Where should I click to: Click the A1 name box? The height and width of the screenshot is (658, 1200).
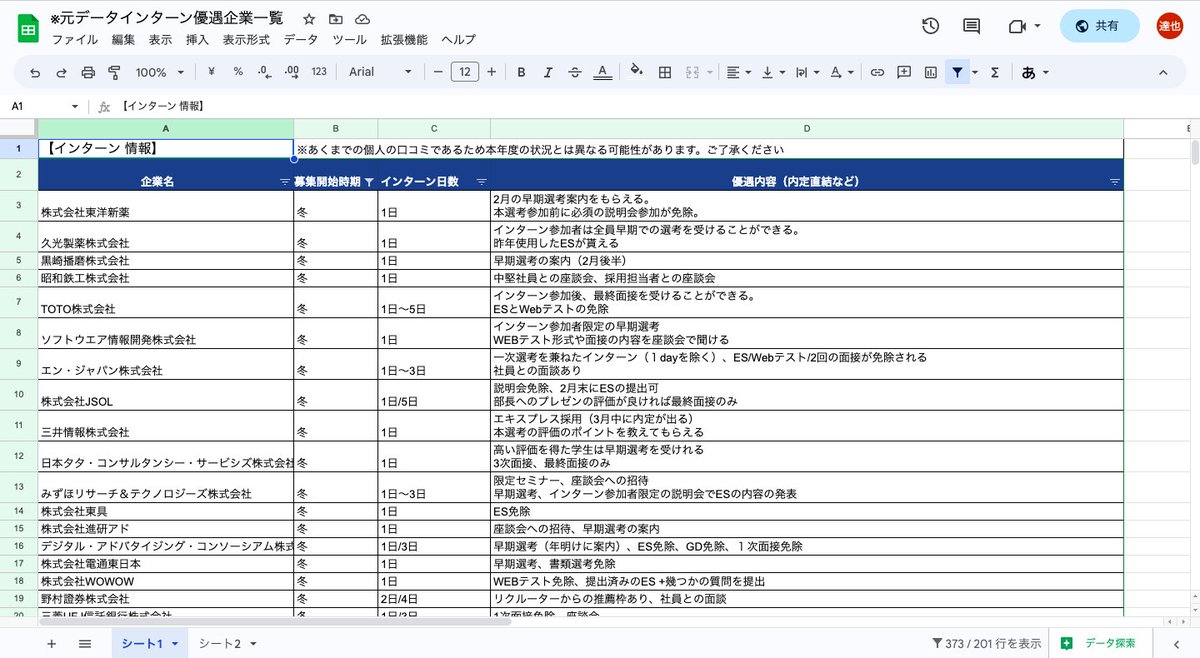click(45, 106)
